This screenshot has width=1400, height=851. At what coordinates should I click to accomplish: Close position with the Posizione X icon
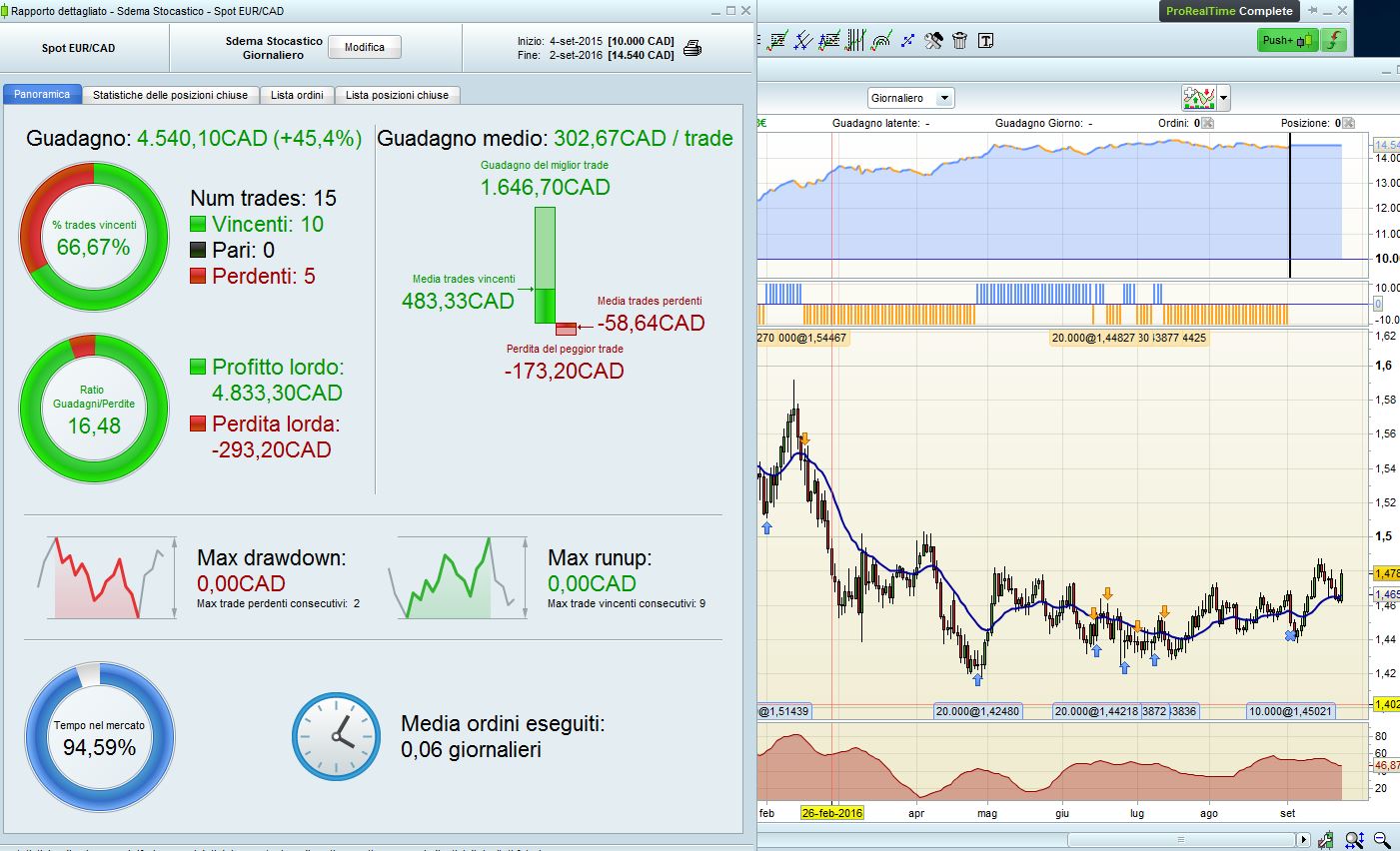[x=1348, y=123]
